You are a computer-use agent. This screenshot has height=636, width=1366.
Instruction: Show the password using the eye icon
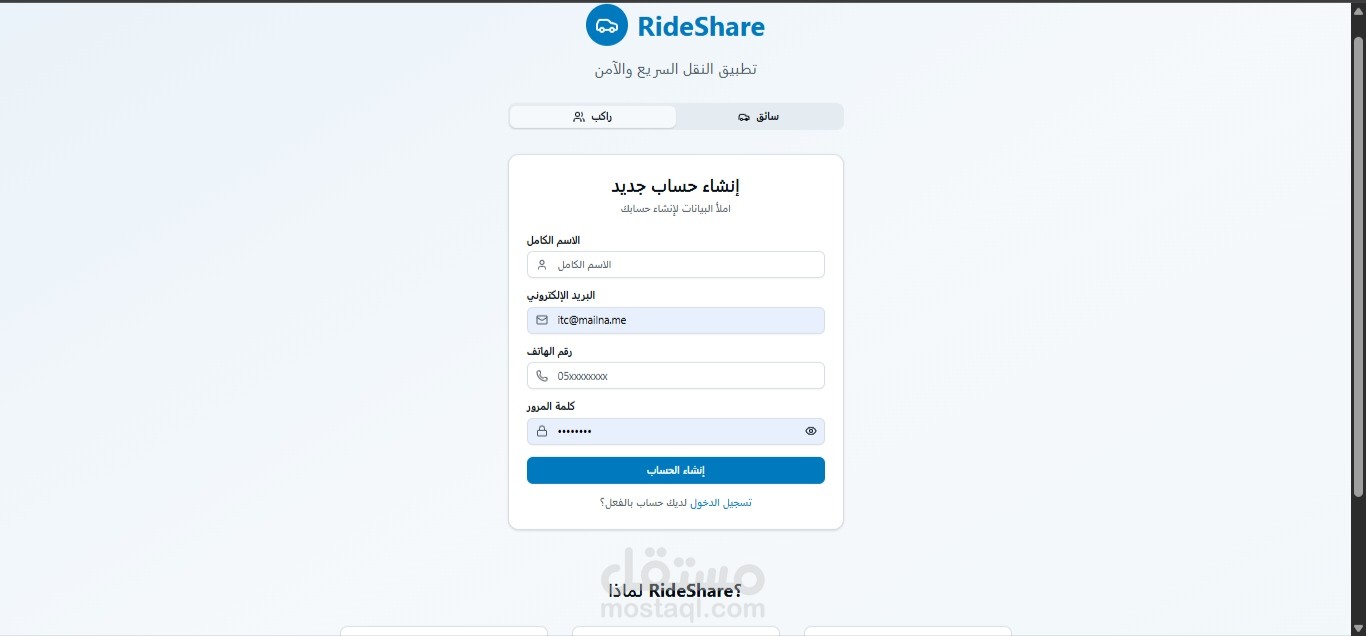coord(811,431)
